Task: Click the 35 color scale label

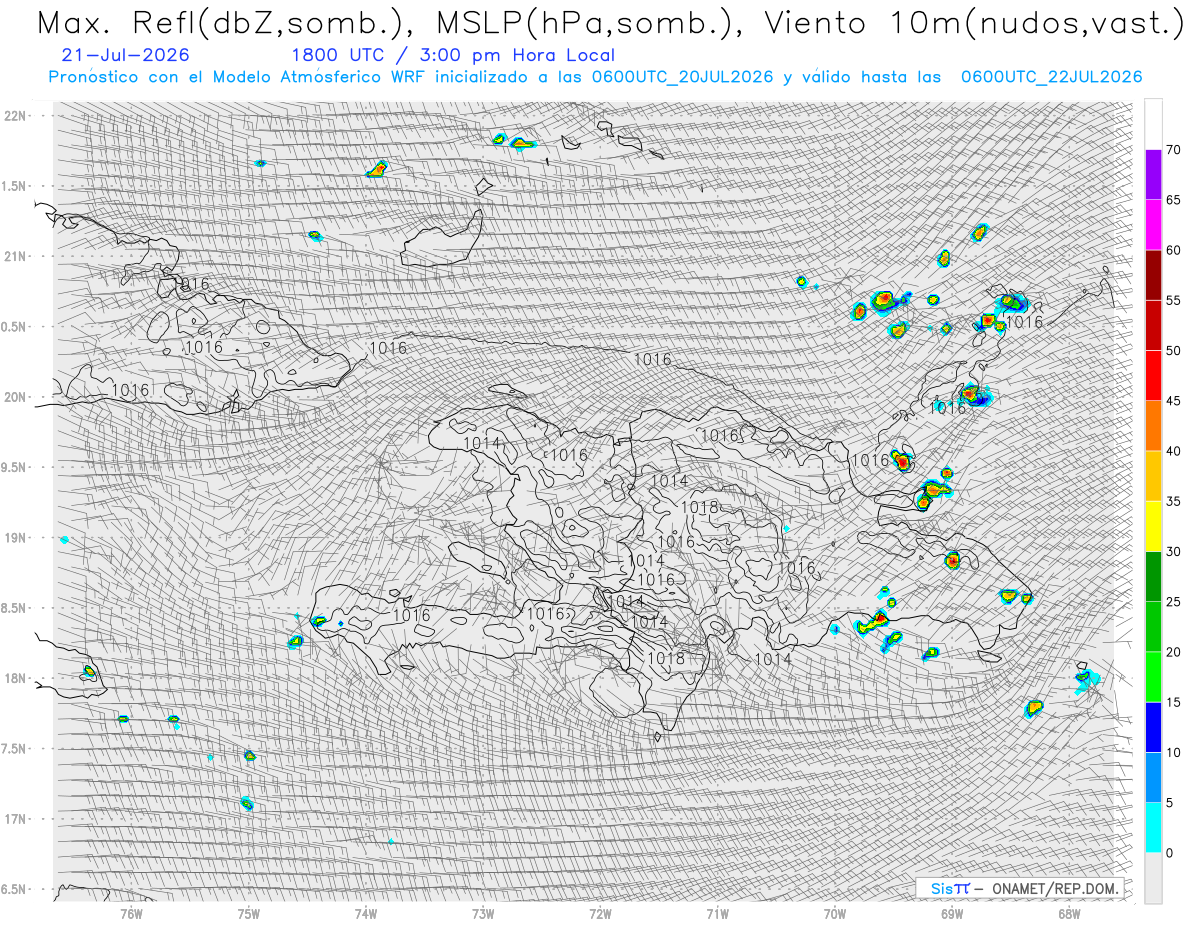Action: tap(1173, 501)
